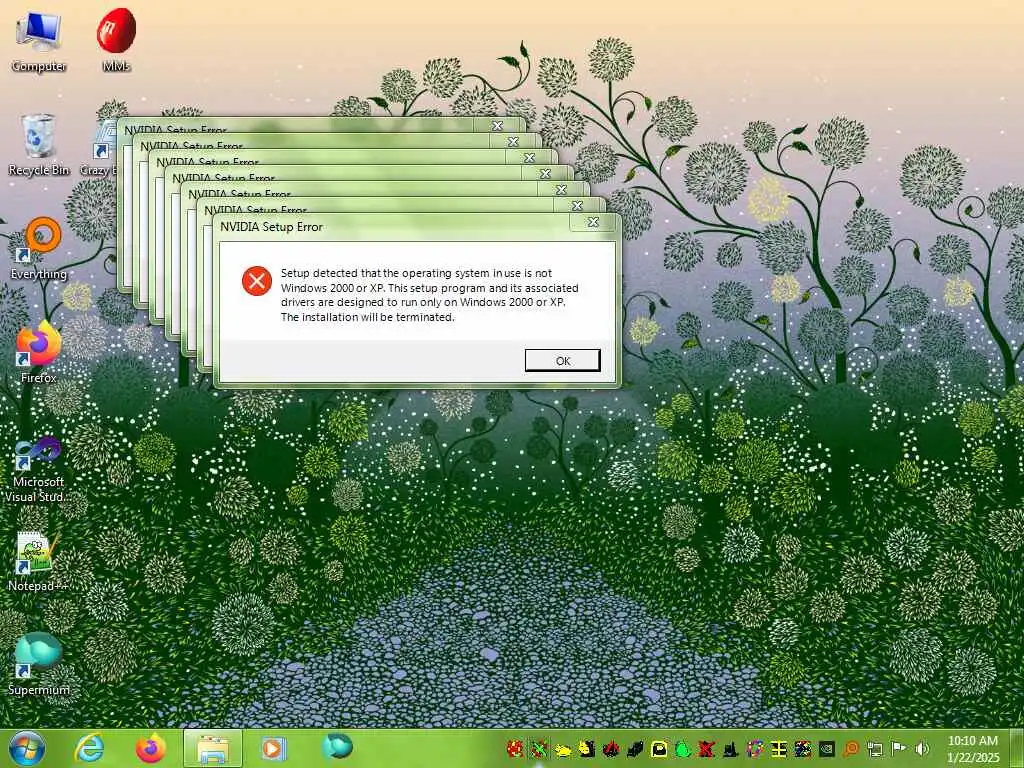The image size is (1024, 768).
Task: Open Supermium from the taskbar
Action: pyautogui.click(x=337, y=747)
